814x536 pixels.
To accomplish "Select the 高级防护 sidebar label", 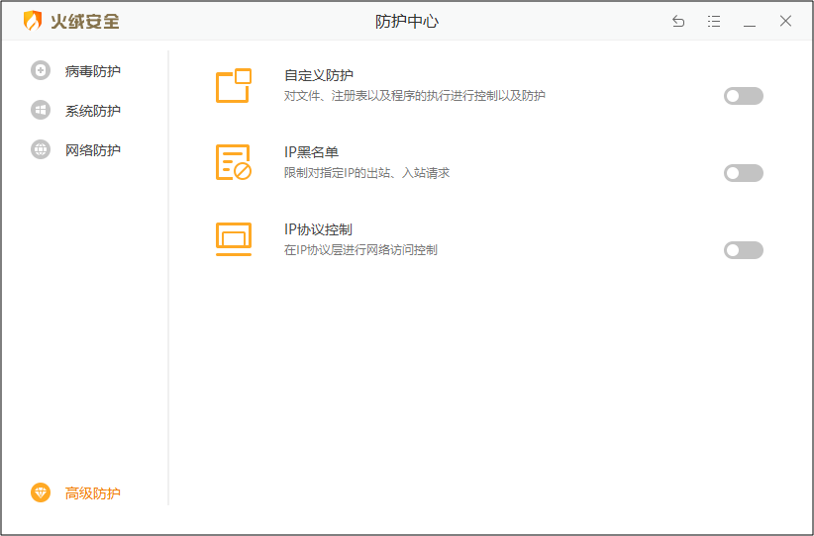I will point(92,493).
